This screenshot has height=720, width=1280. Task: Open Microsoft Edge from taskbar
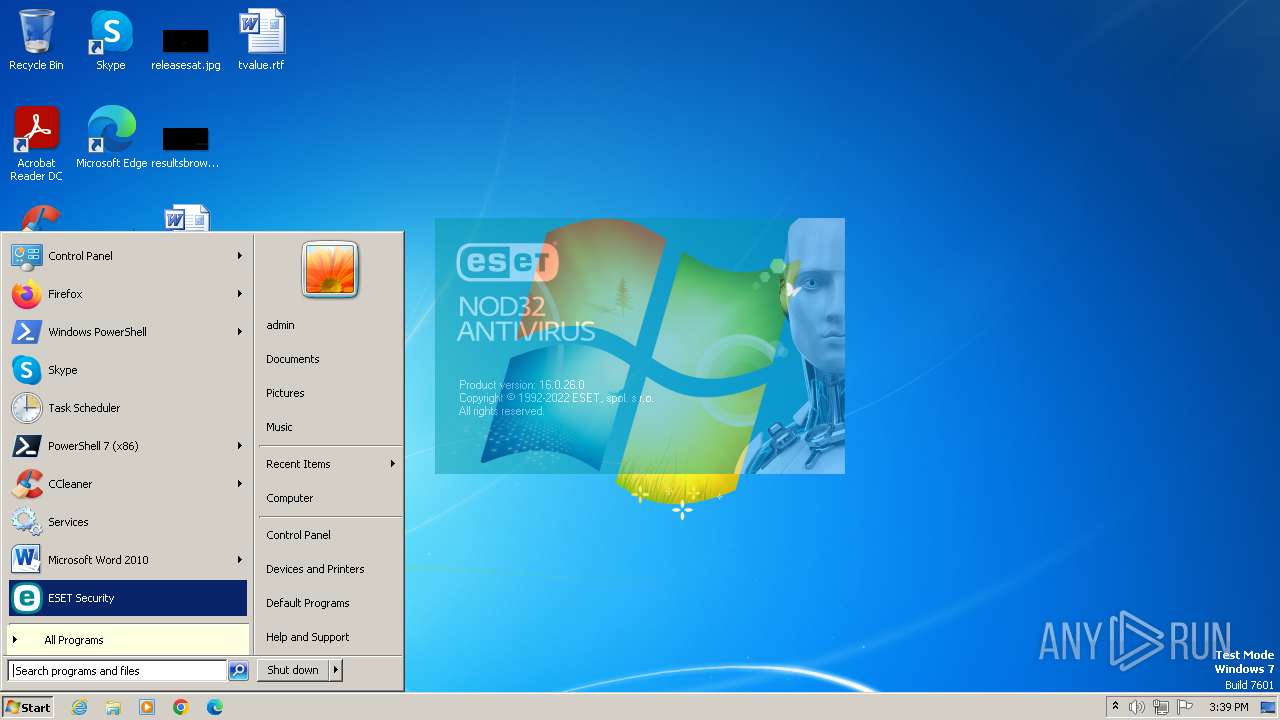215,707
